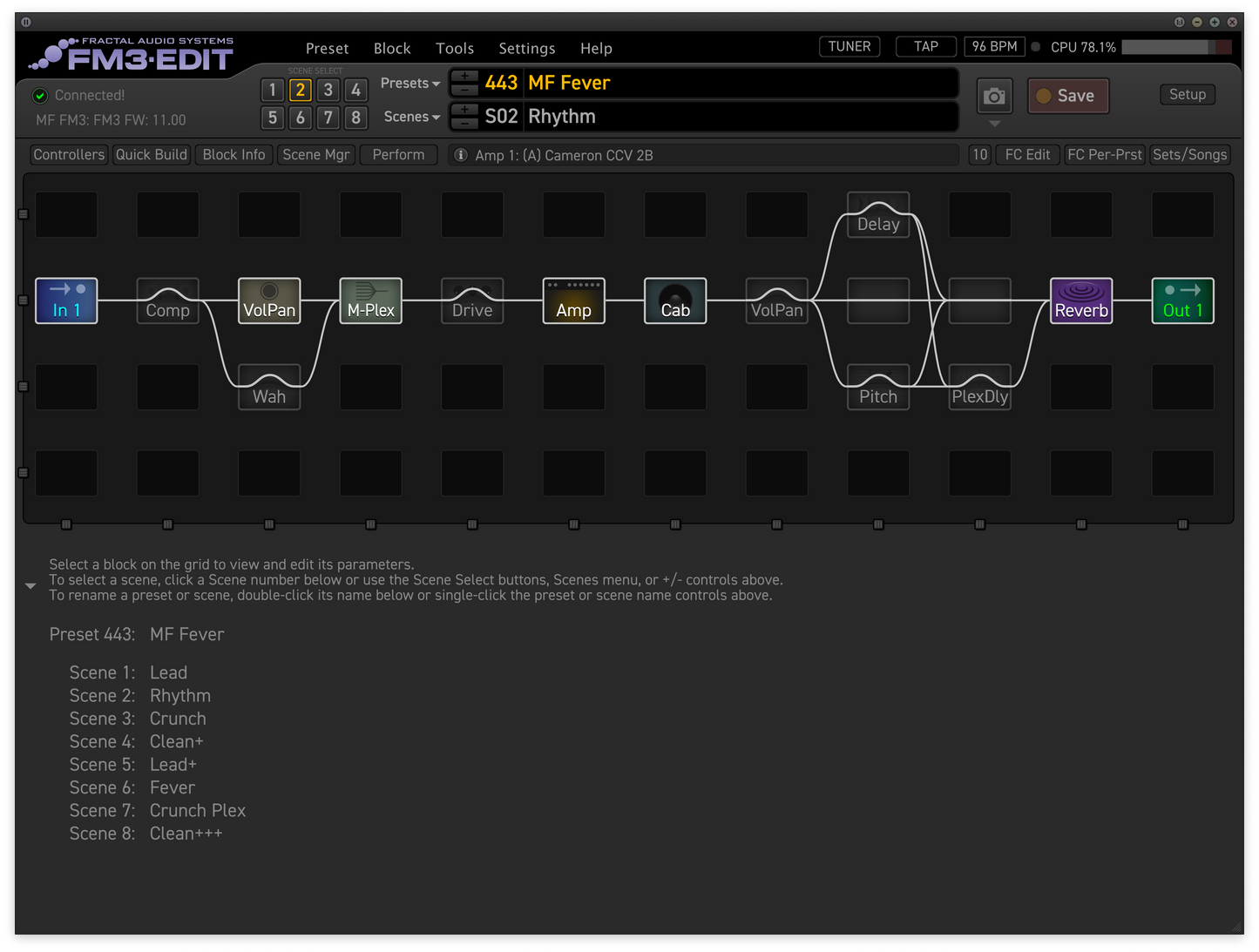Expand the Scenes dropdown list

coord(411,117)
